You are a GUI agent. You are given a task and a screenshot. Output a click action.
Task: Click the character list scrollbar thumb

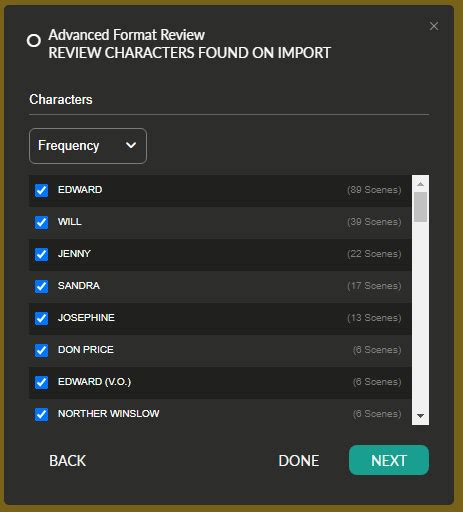pos(420,207)
